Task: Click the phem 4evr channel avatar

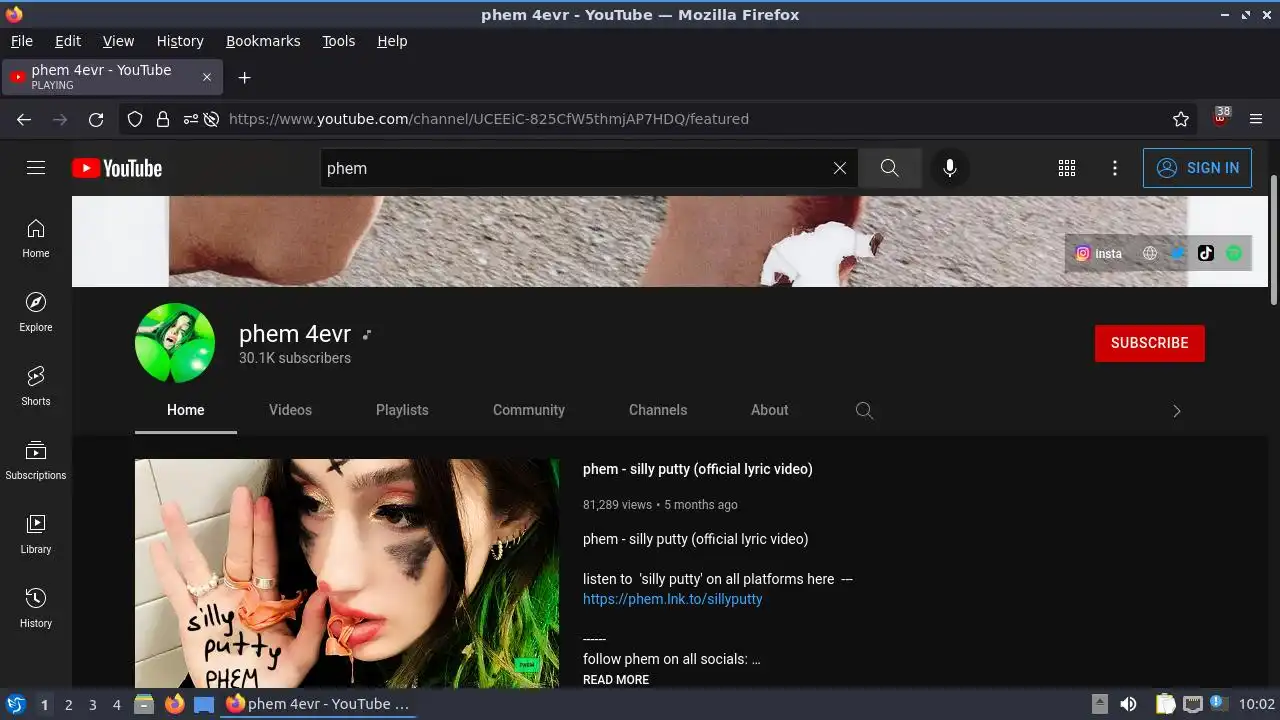Action: click(x=175, y=343)
